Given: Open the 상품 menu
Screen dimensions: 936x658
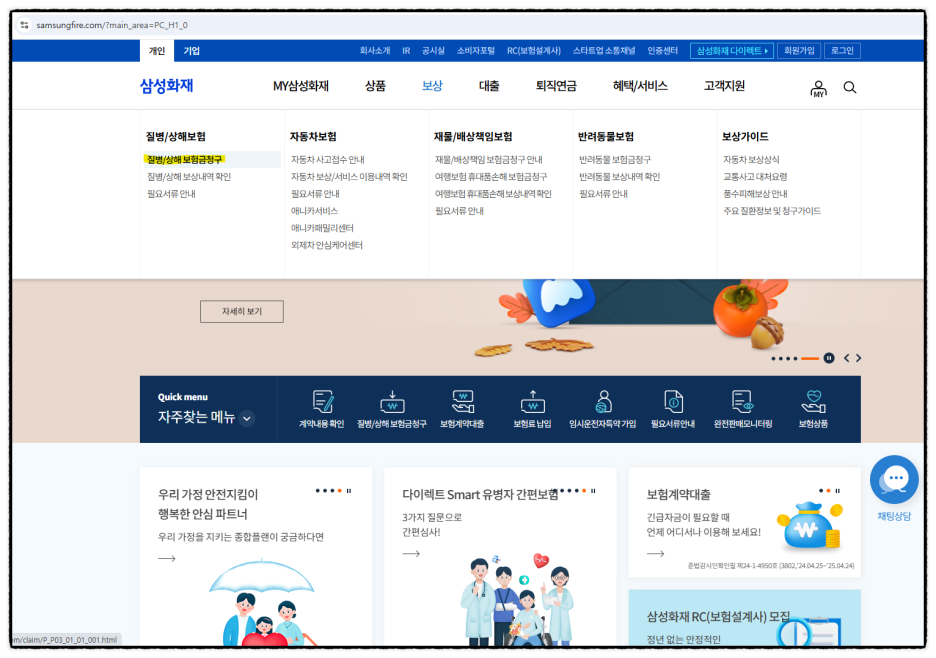Looking at the screenshot, I should [x=375, y=86].
